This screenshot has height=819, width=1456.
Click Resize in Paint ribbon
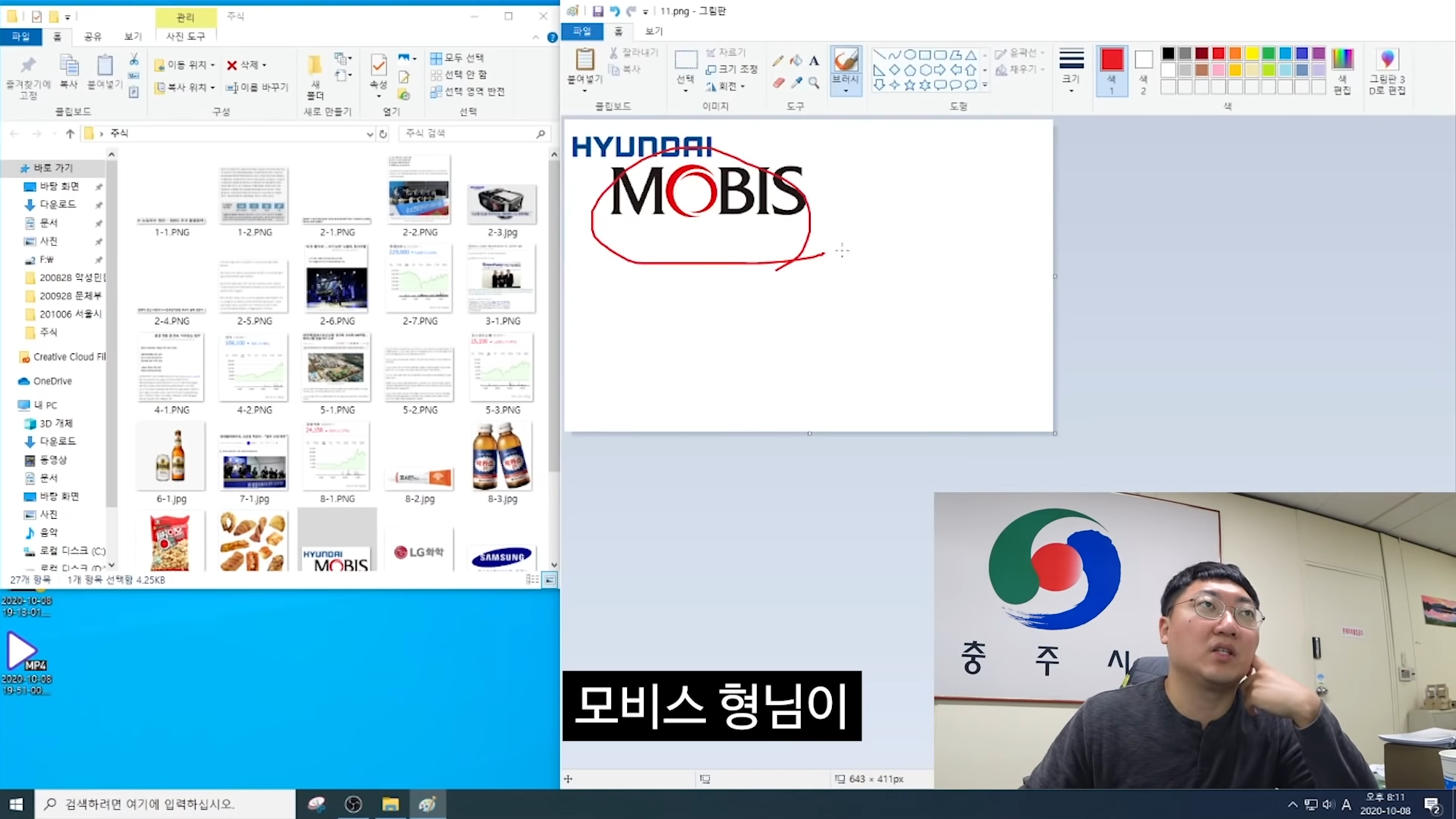point(731,69)
